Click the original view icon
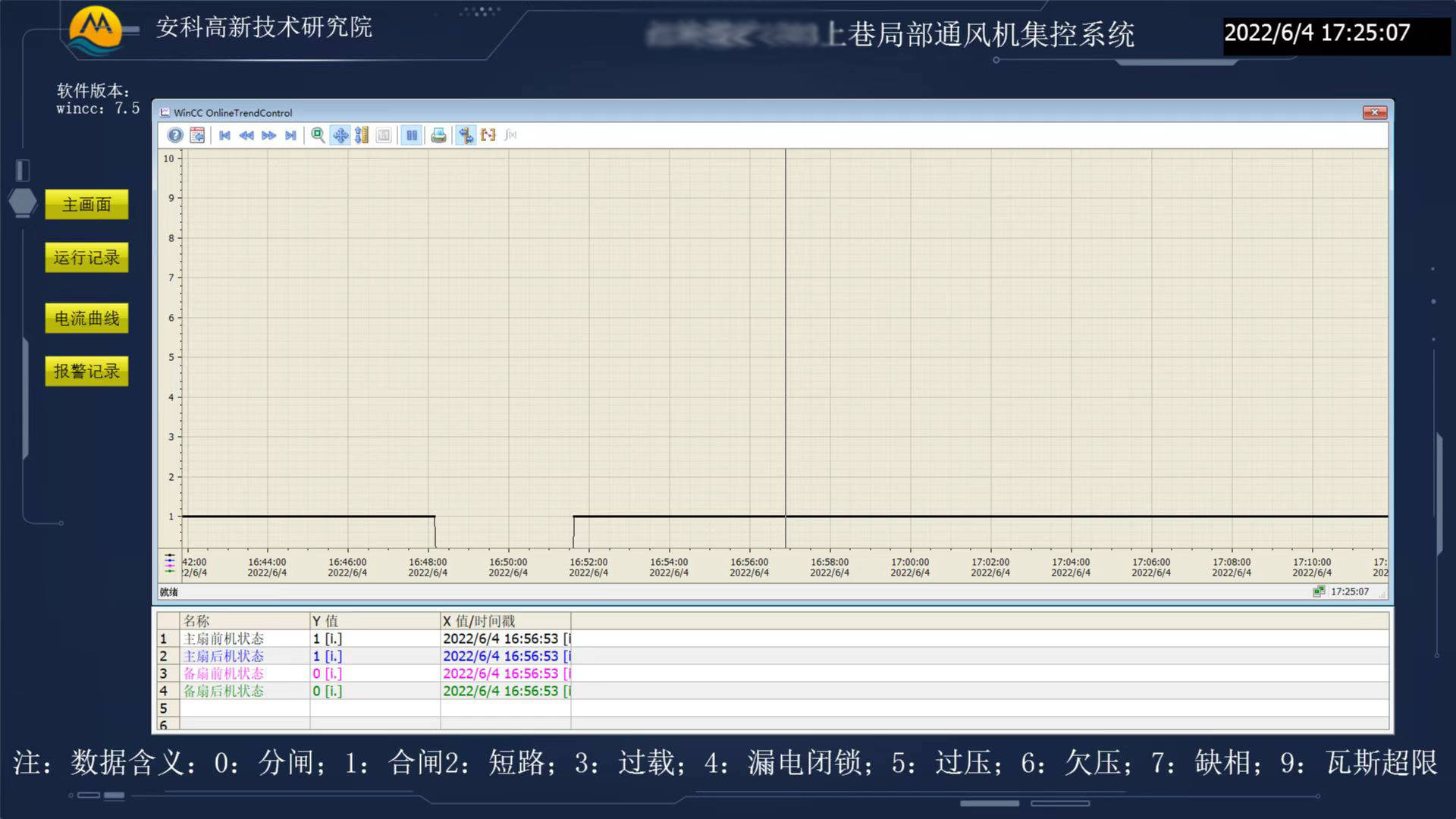The width and height of the screenshot is (1456, 819). pyautogui.click(x=384, y=135)
